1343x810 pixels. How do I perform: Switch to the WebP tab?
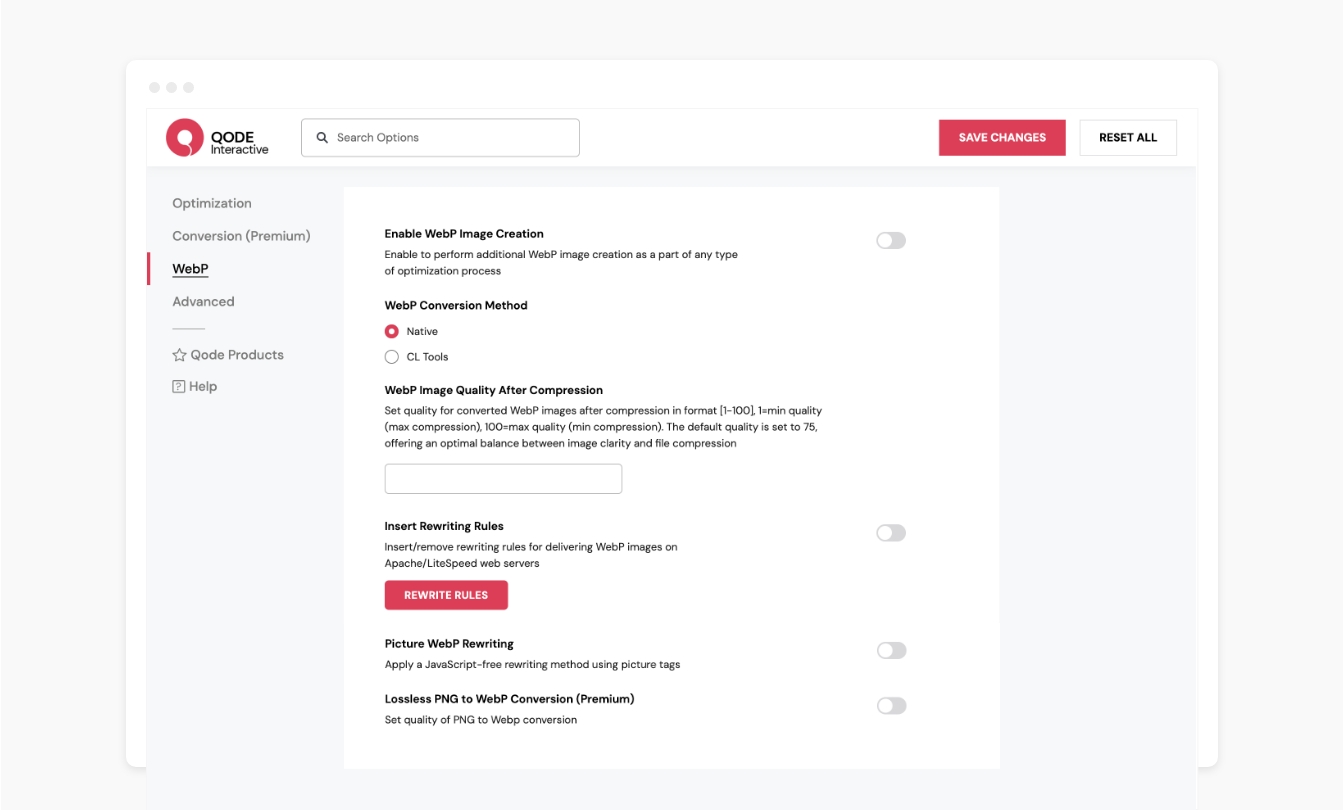[190, 269]
